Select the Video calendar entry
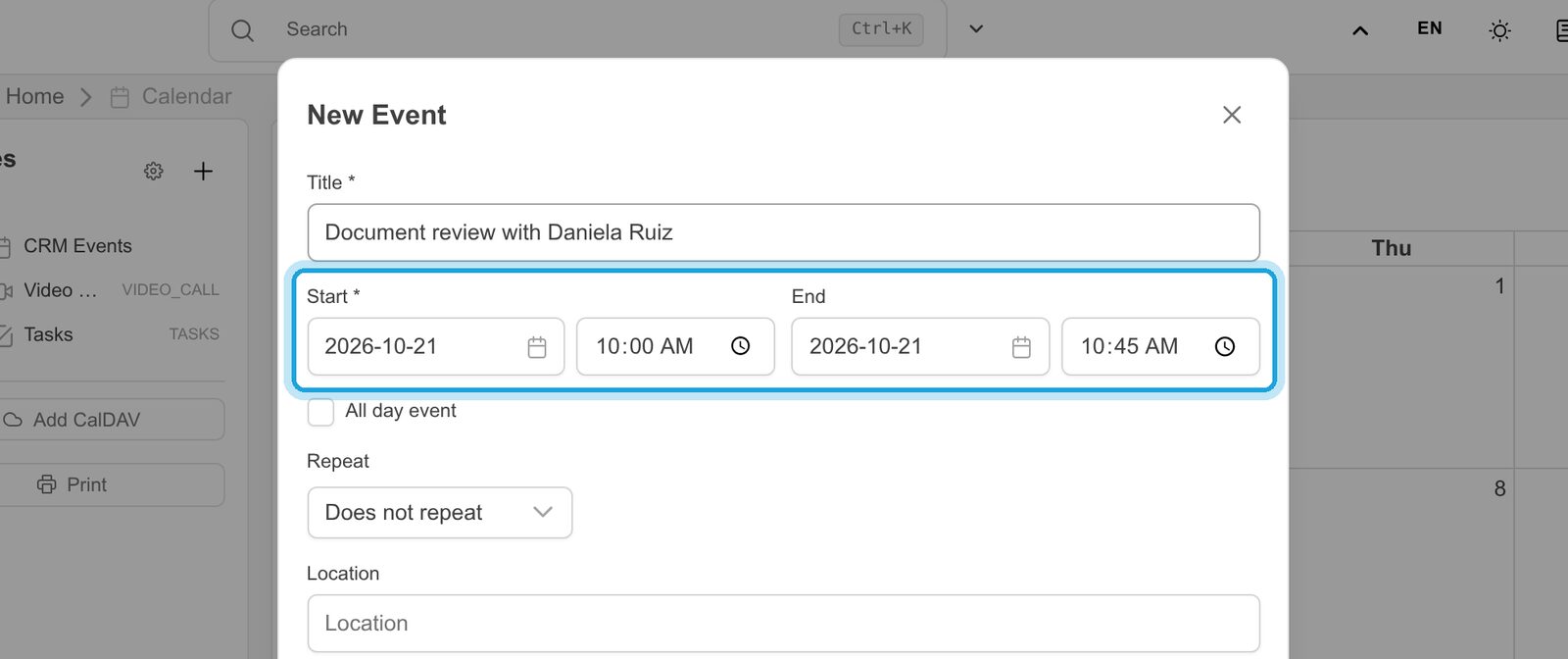This screenshot has width=1568, height=659. click(x=60, y=290)
